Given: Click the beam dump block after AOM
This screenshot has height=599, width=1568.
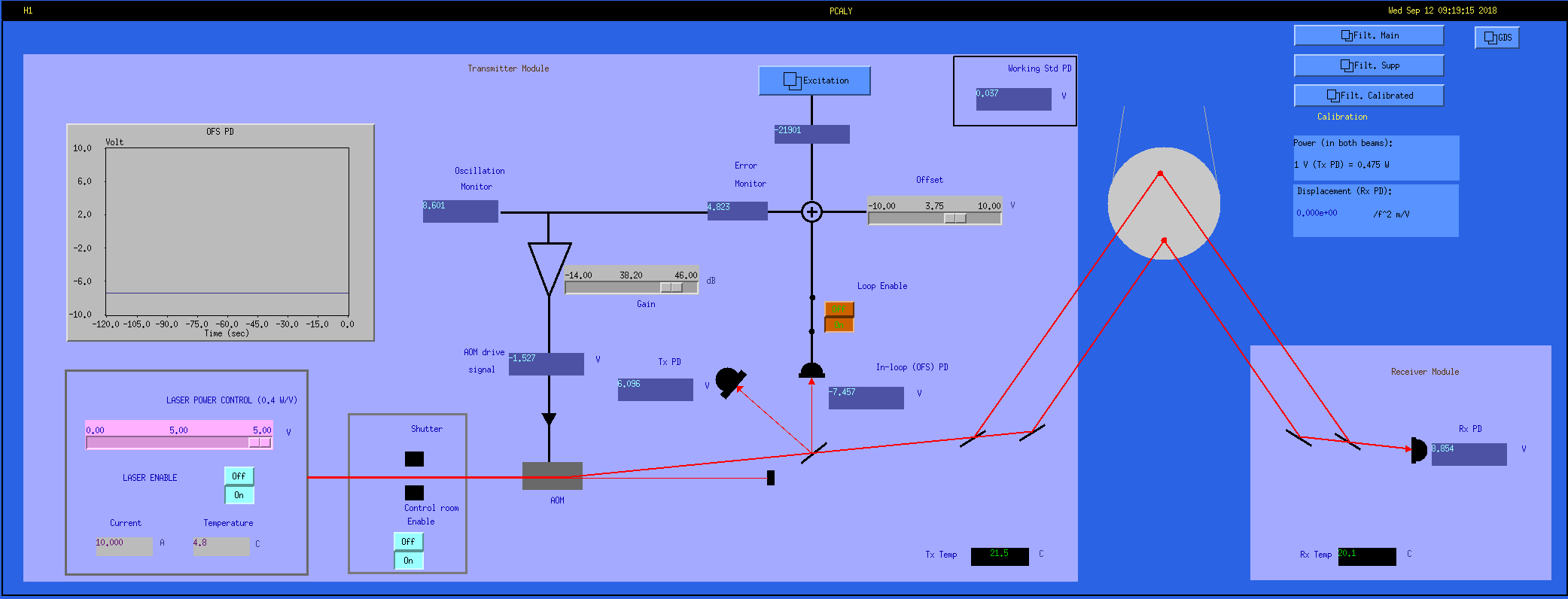Looking at the screenshot, I should tap(771, 478).
